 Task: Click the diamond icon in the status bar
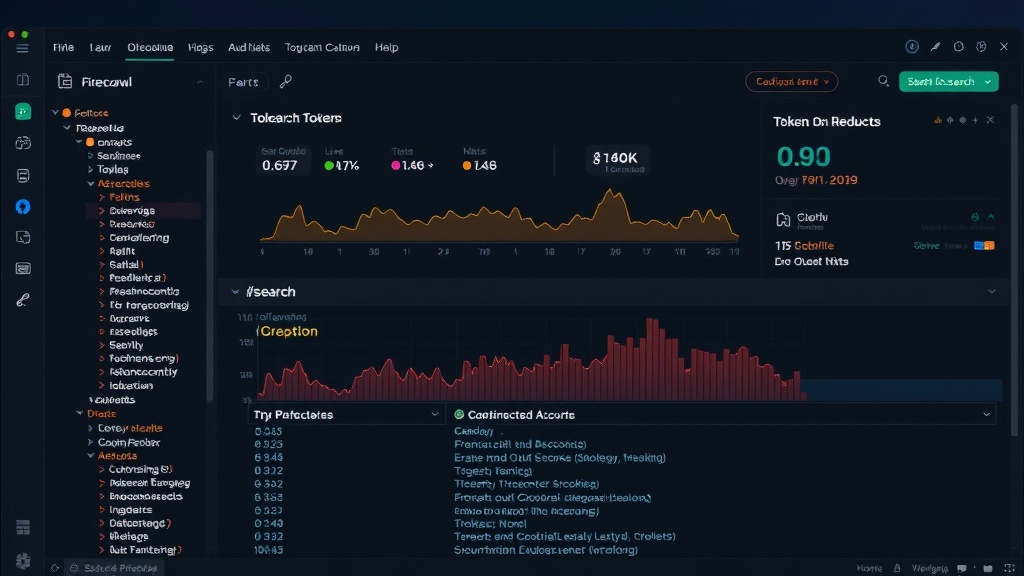pyautogui.click(x=55, y=568)
